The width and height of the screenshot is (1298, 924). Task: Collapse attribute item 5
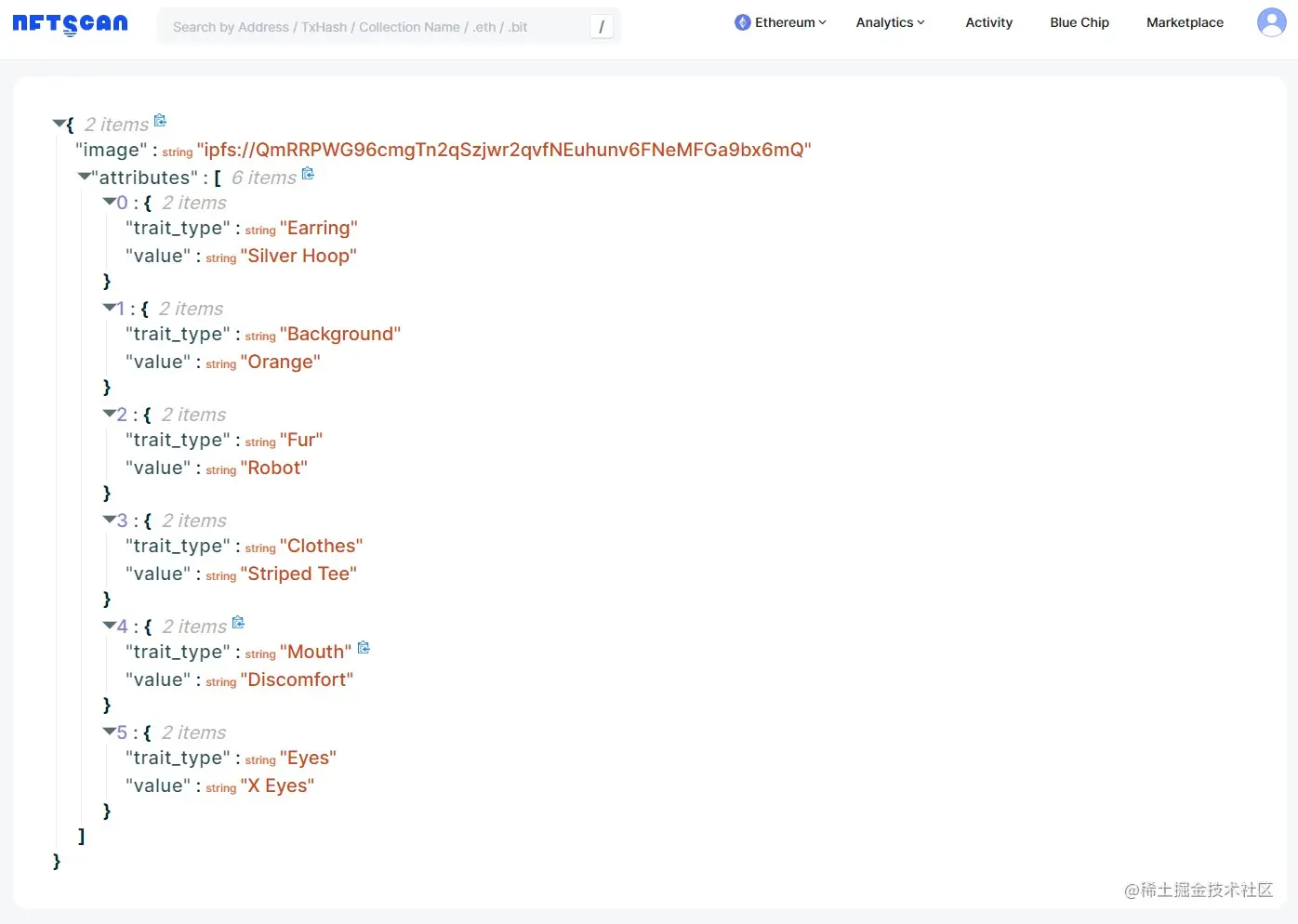[x=109, y=731]
